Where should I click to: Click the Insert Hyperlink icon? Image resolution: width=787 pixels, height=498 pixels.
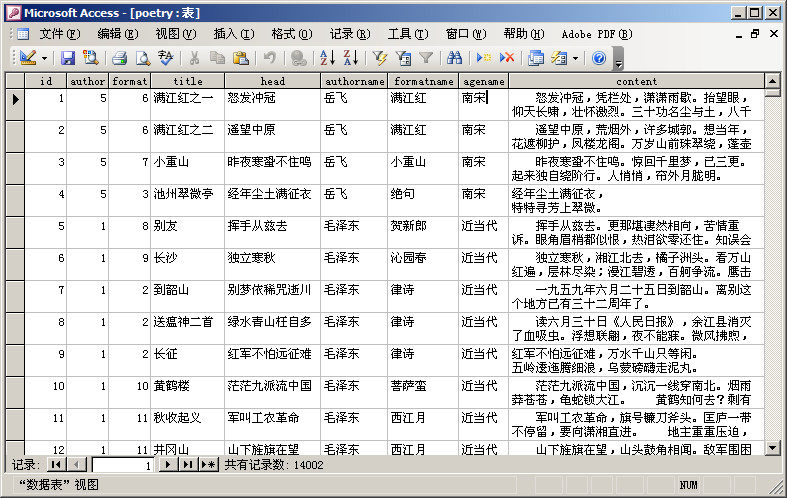299,58
